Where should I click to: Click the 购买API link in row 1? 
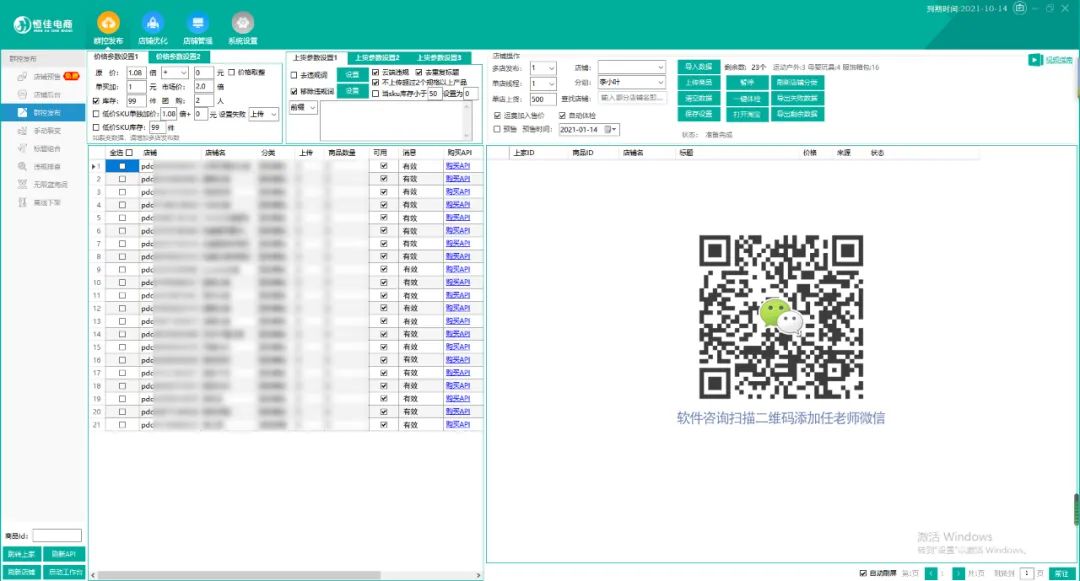pyautogui.click(x=457, y=166)
